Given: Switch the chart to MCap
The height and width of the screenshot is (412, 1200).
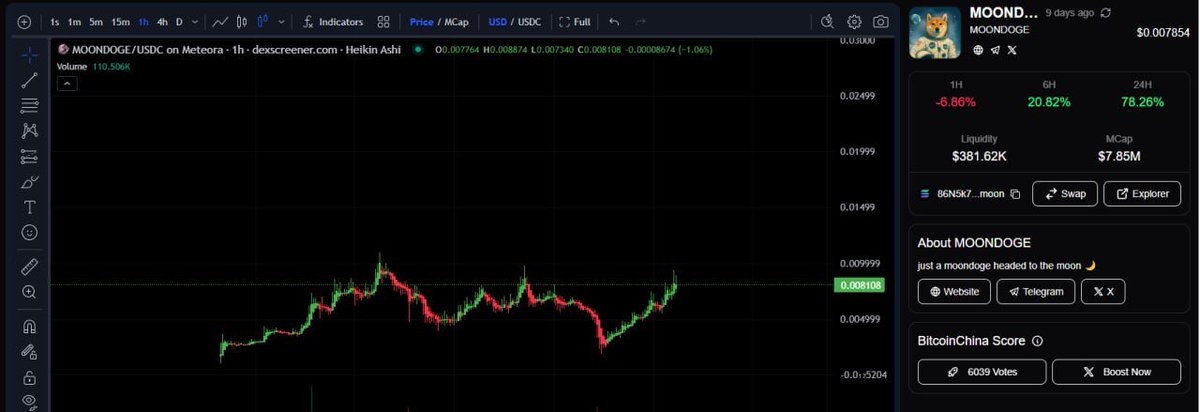Looking at the screenshot, I should pyautogui.click(x=456, y=21).
